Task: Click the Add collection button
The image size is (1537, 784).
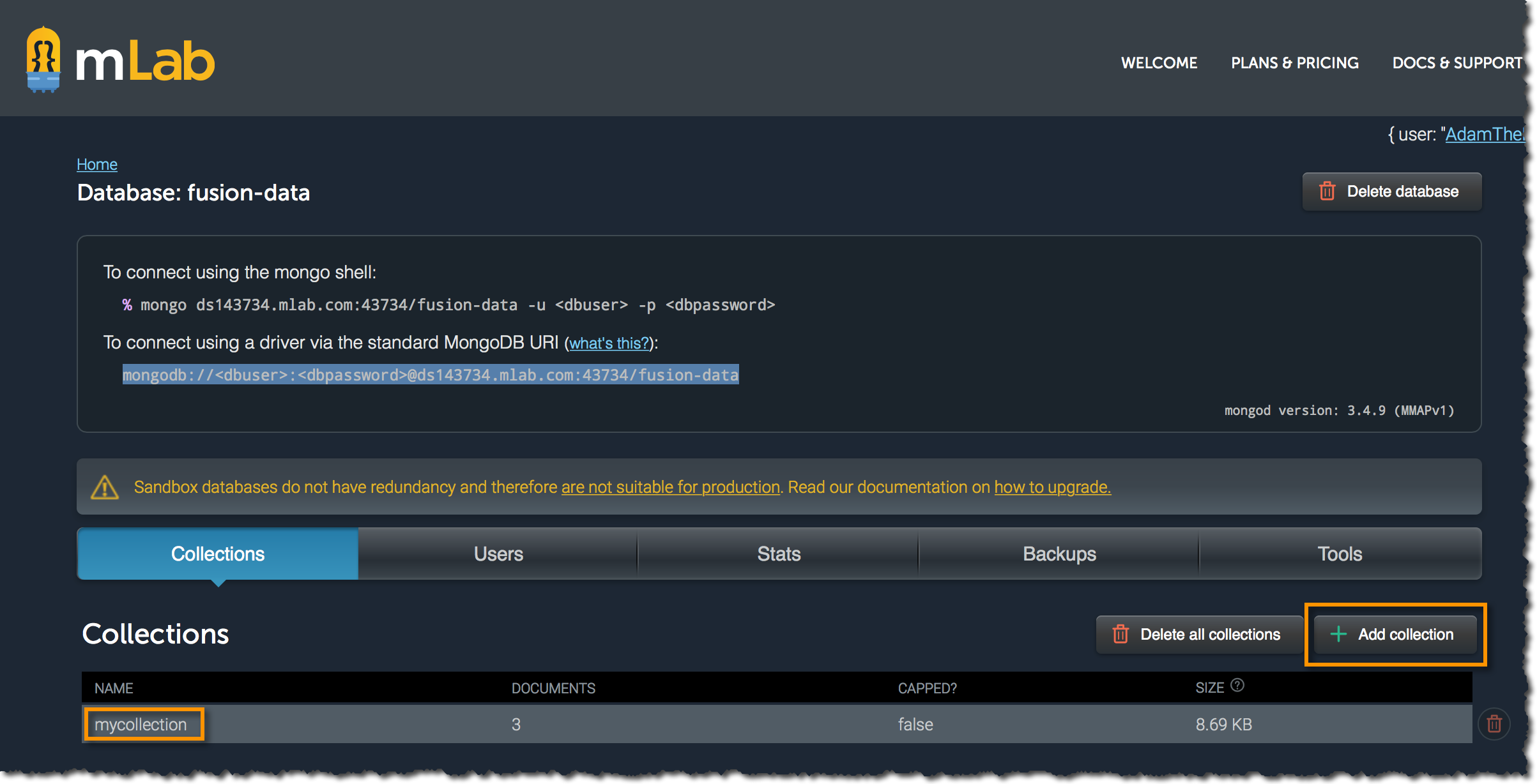Action: click(x=1395, y=635)
